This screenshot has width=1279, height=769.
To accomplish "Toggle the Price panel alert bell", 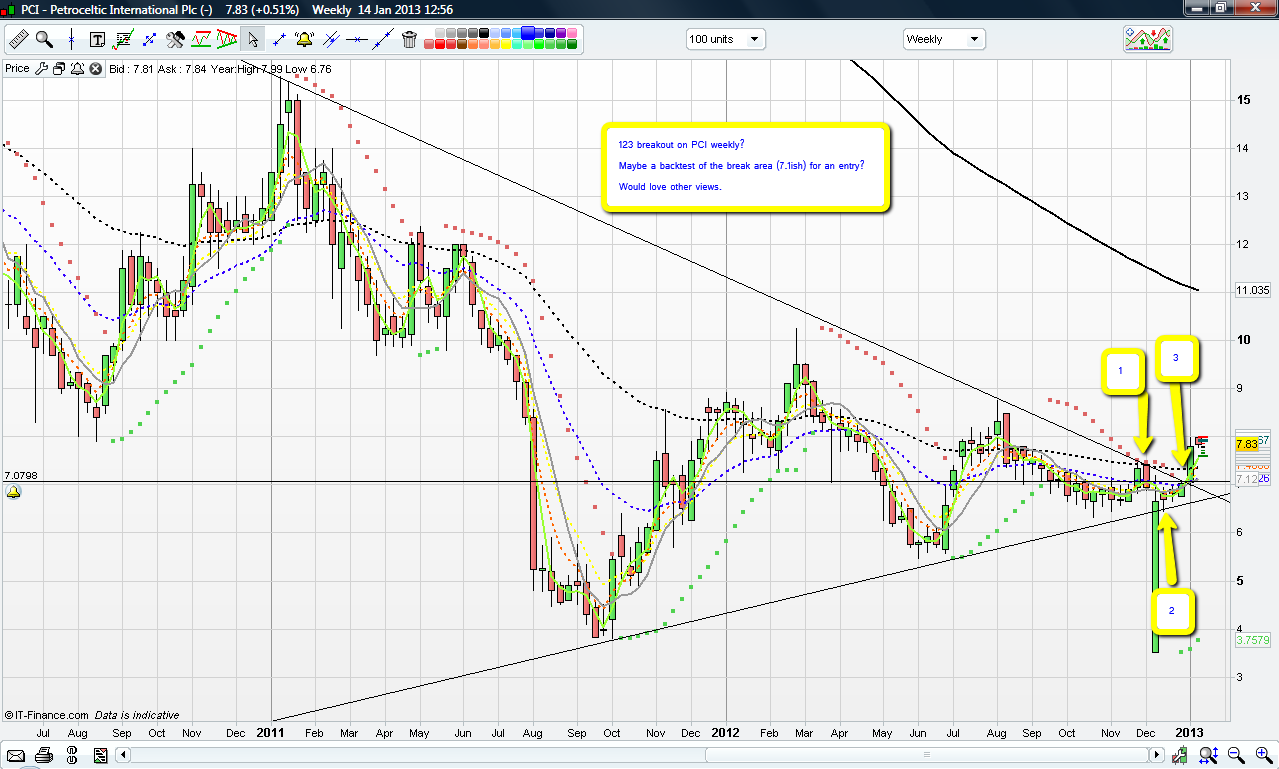I will pos(76,69).
